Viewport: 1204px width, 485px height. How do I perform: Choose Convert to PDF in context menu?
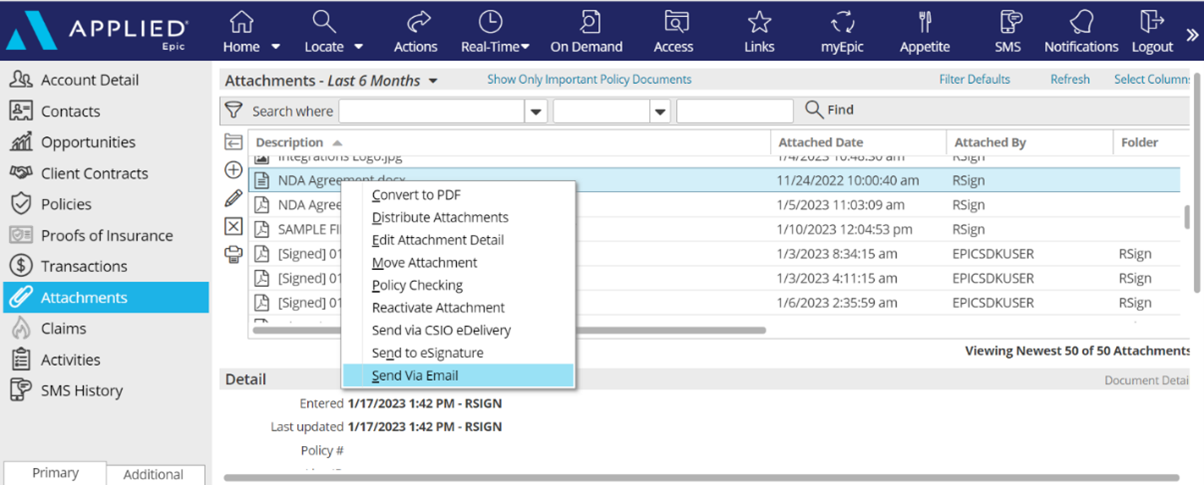pos(416,195)
